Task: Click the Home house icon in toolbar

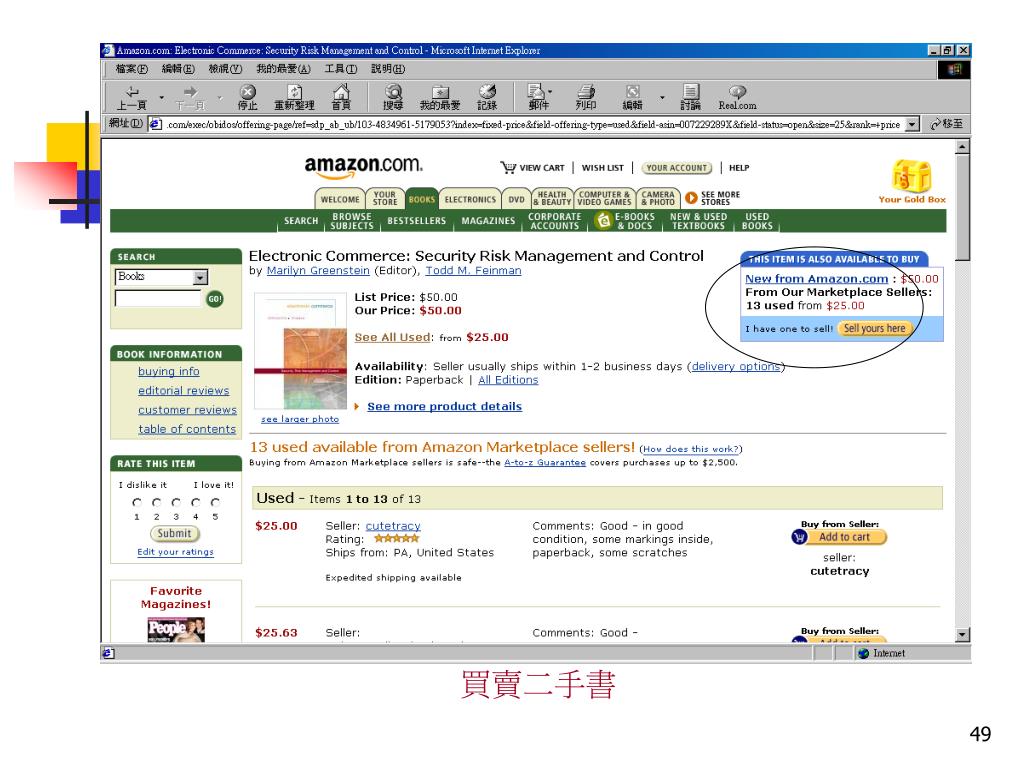Action: (341, 92)
